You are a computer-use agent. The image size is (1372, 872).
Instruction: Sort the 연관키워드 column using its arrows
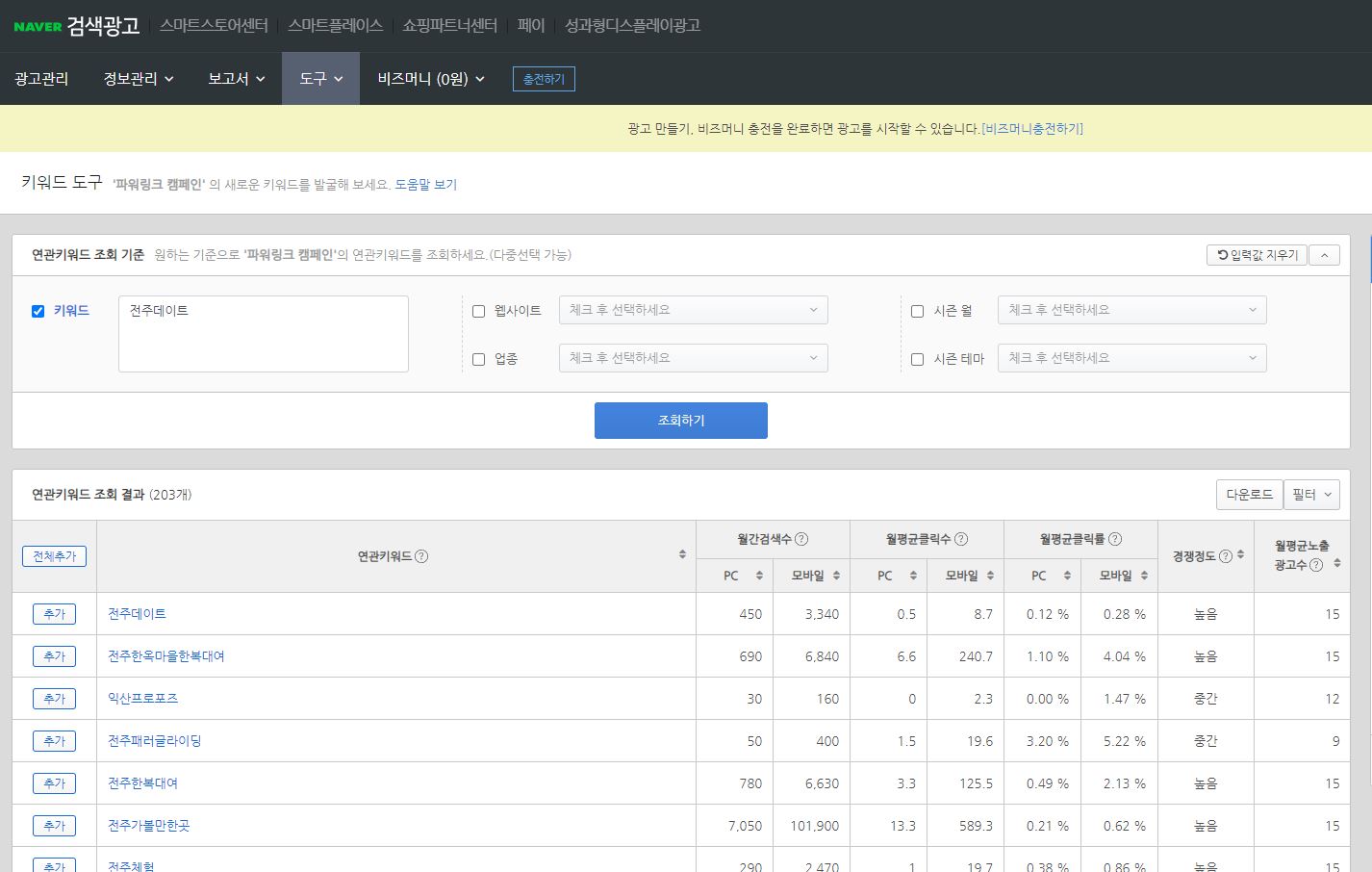click(x=682, y=554)
